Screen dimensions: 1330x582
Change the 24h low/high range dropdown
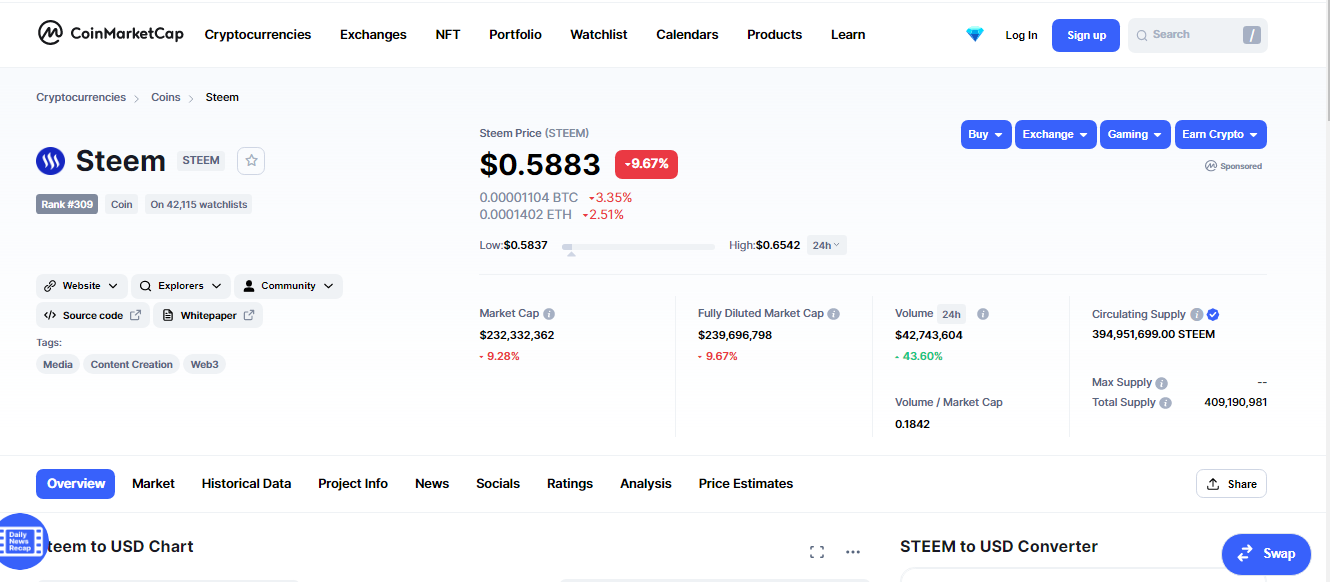click(x=826, y=245)
